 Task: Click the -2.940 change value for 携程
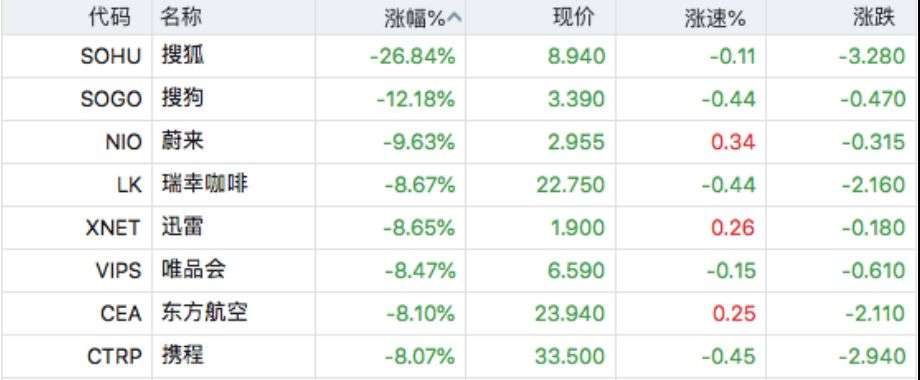coord(874,356)
